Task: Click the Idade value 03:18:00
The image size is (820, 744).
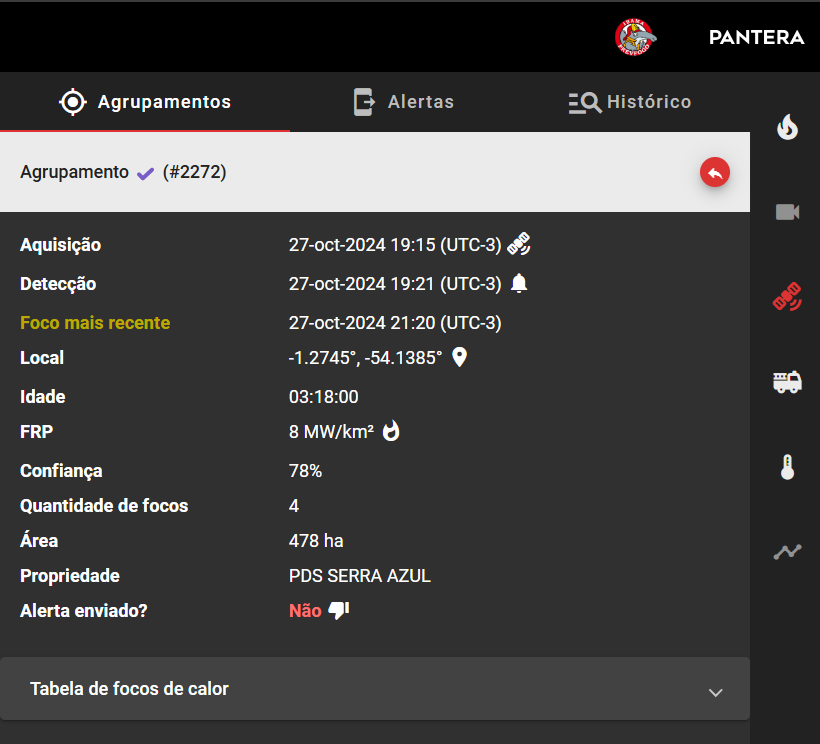Action: [x=324, y=397]
